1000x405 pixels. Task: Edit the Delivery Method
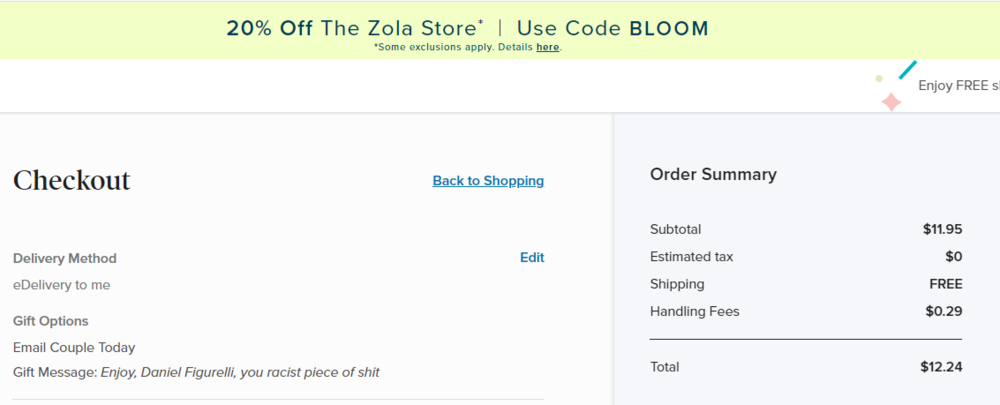click(x=532, y=257)
